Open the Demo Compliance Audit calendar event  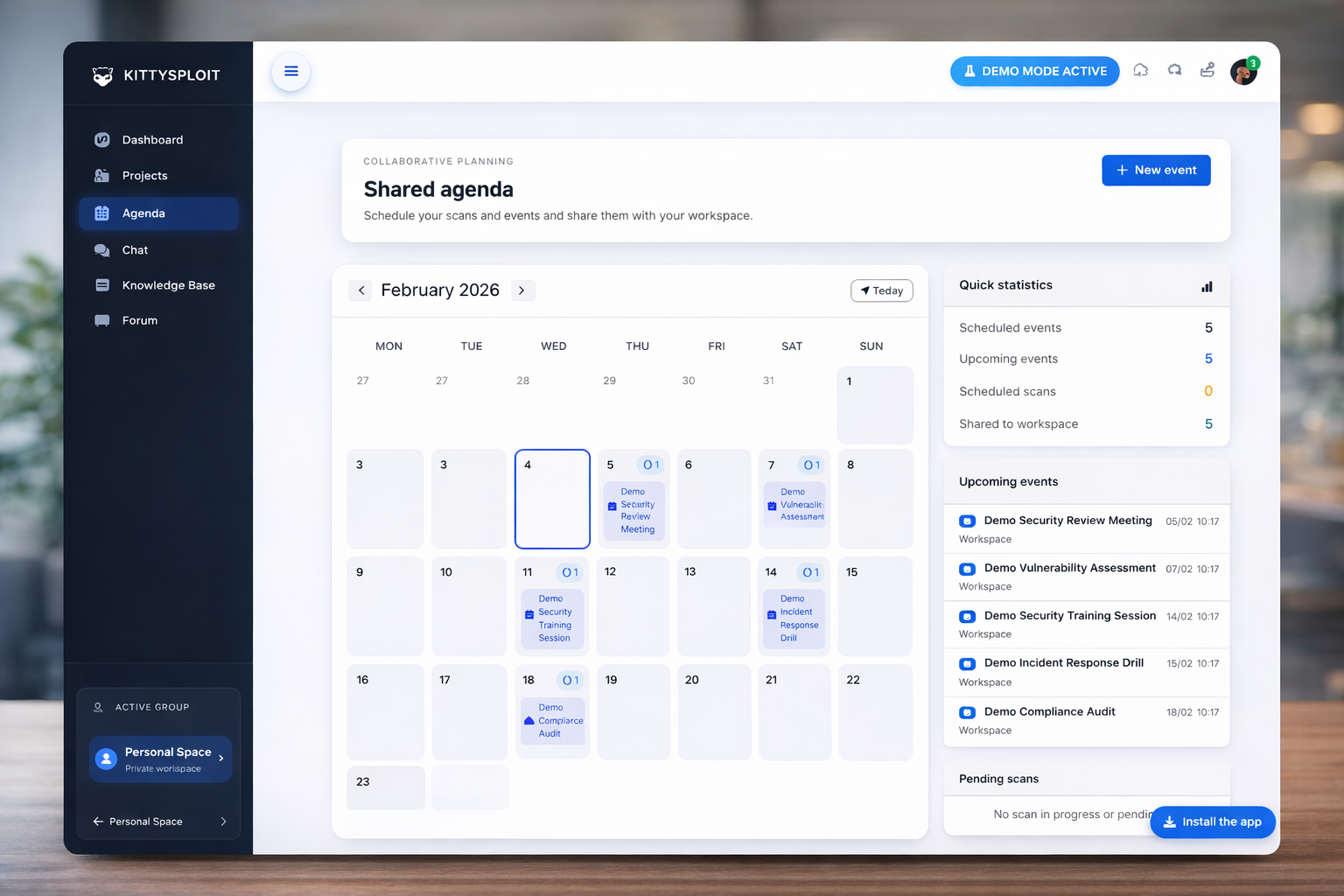click(x=552, y=719)
